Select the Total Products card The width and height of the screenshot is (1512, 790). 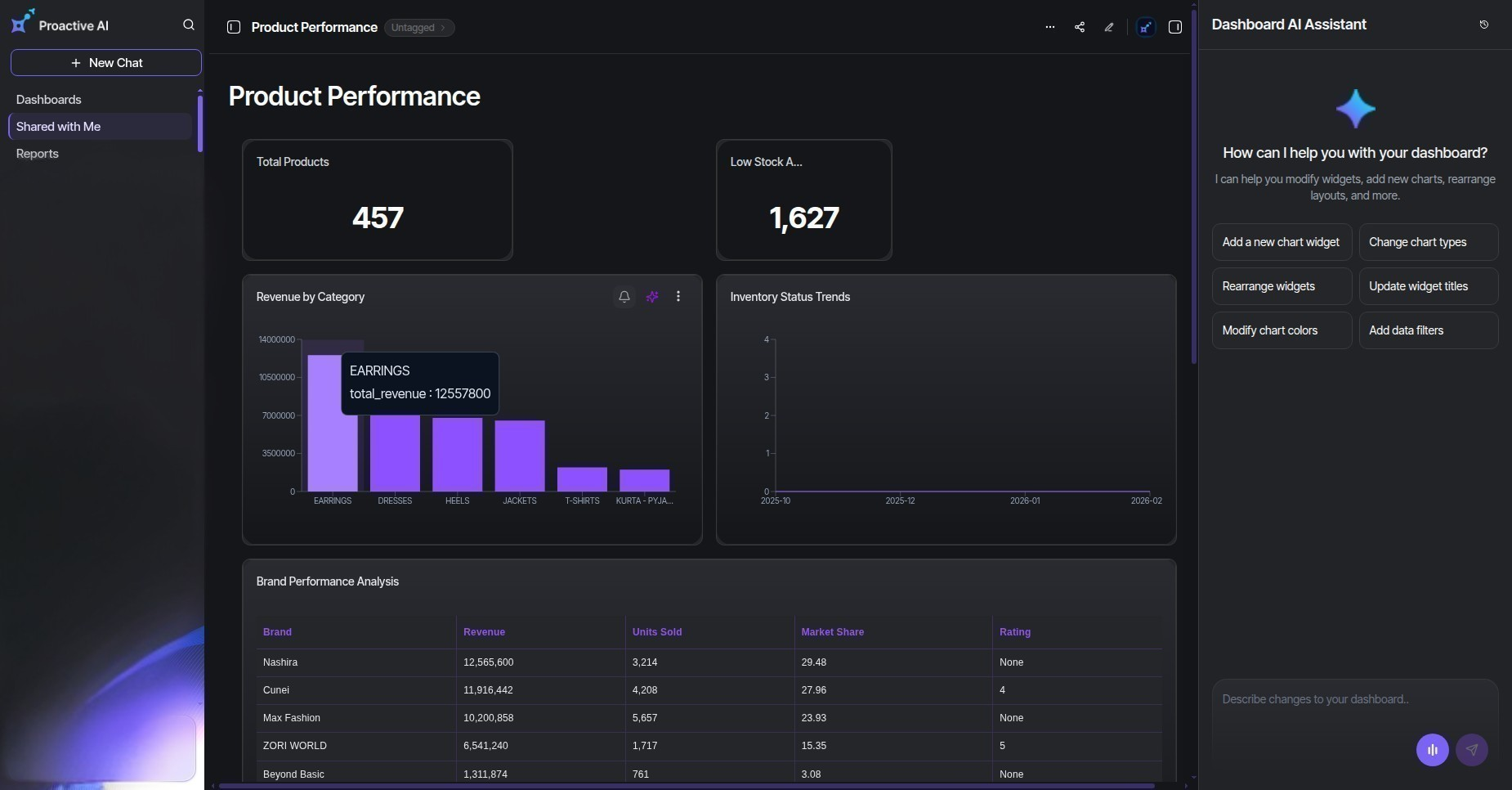tap(378, 200)
